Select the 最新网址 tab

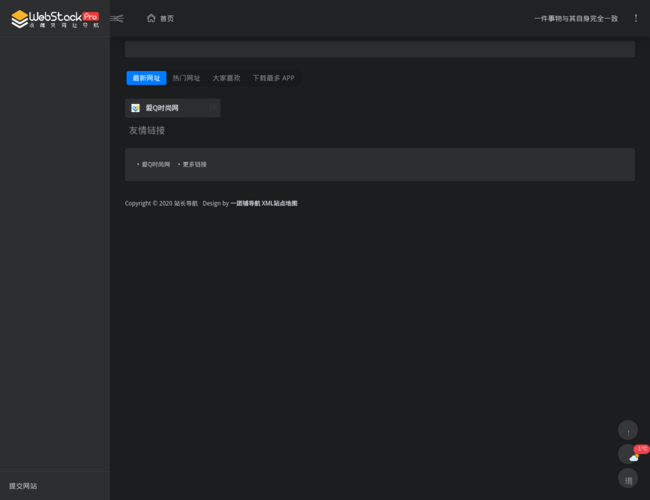[146, 78]
